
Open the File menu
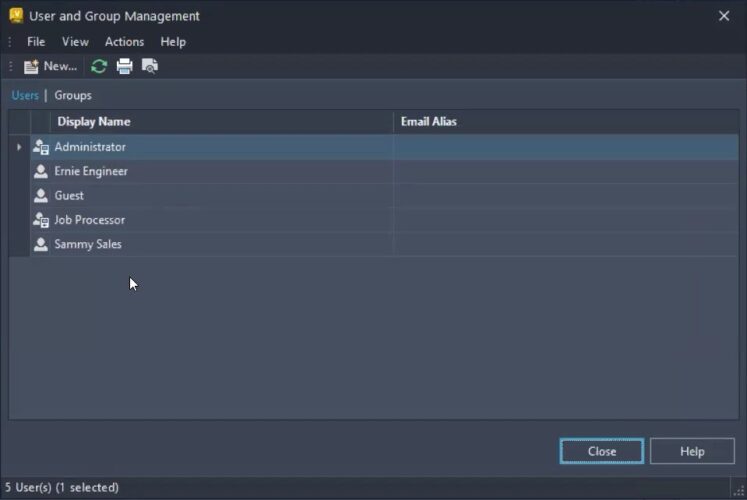coord(36,42)
